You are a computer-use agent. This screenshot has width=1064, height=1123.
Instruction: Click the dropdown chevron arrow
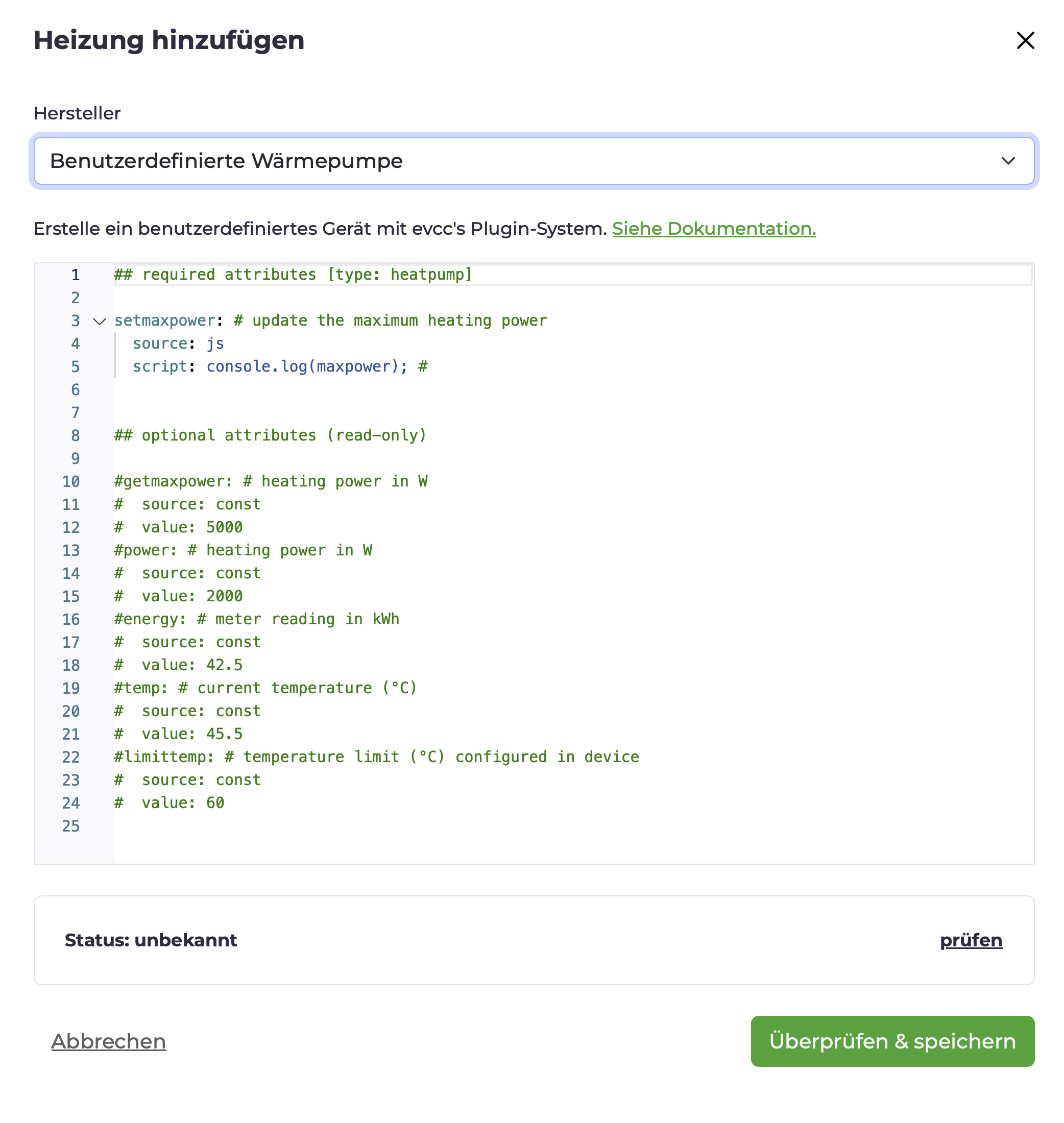(1008, 161)
